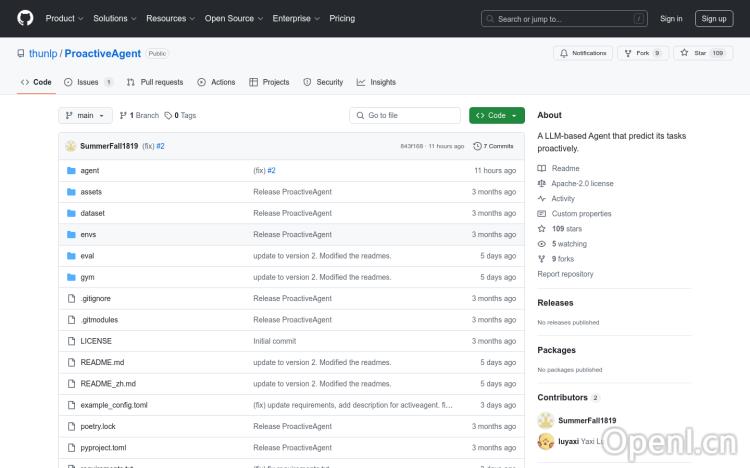The image size is (750, 468).
Task: Expand the Product navigation menu
Action: pos(64,18)
